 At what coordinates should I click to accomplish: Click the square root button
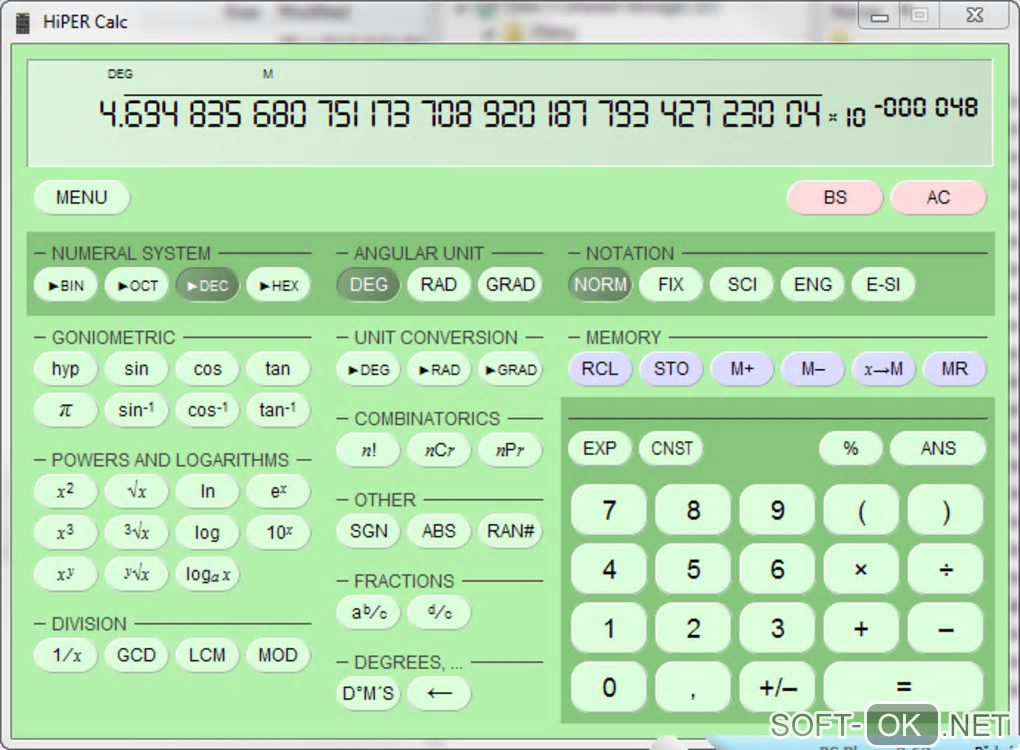pyautogui.click(x=137, y=491)
